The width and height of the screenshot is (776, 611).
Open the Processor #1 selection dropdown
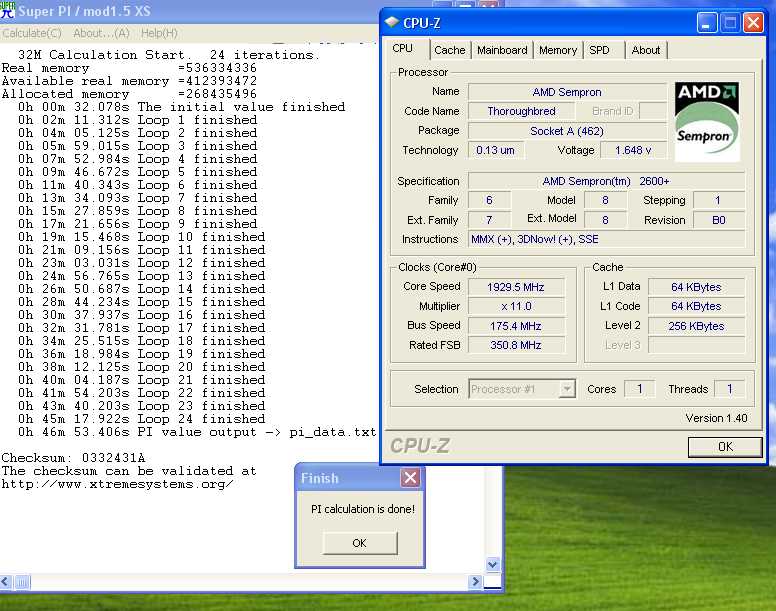(x=567, y=389)
